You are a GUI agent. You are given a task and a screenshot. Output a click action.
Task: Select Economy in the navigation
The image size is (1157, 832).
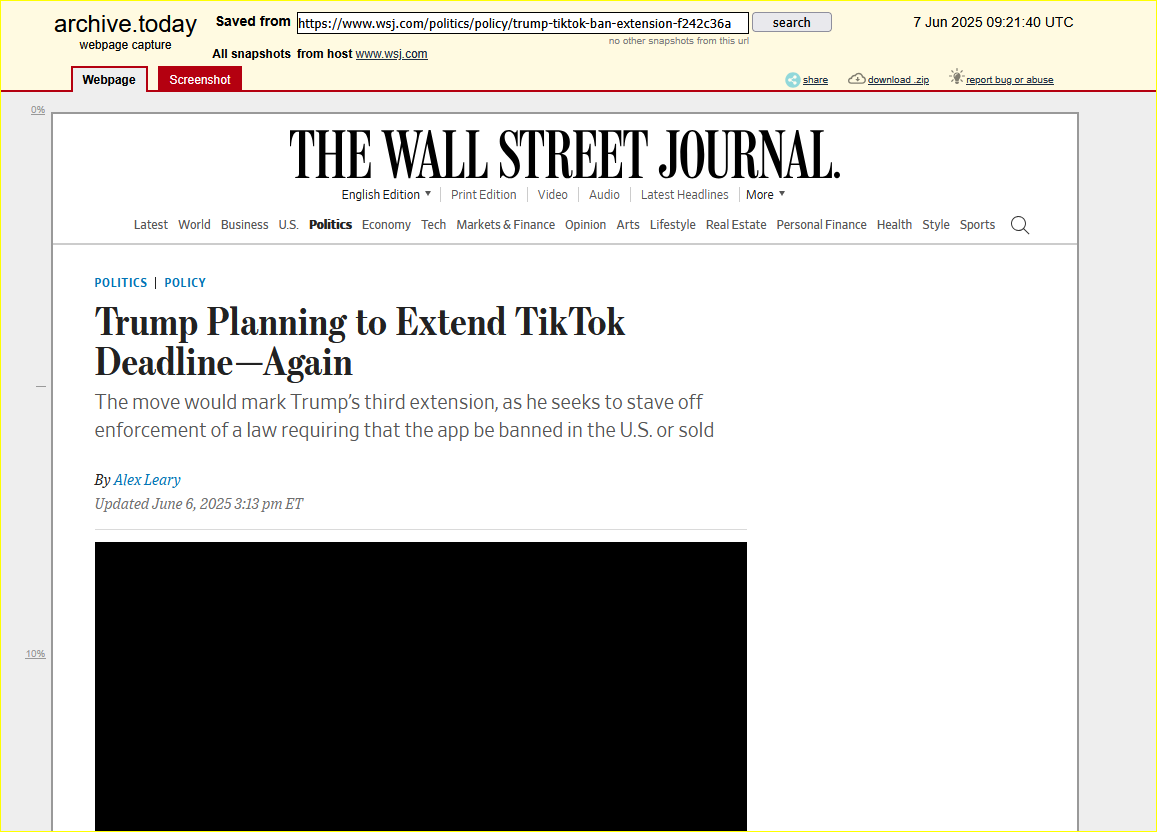click(386, 225)
